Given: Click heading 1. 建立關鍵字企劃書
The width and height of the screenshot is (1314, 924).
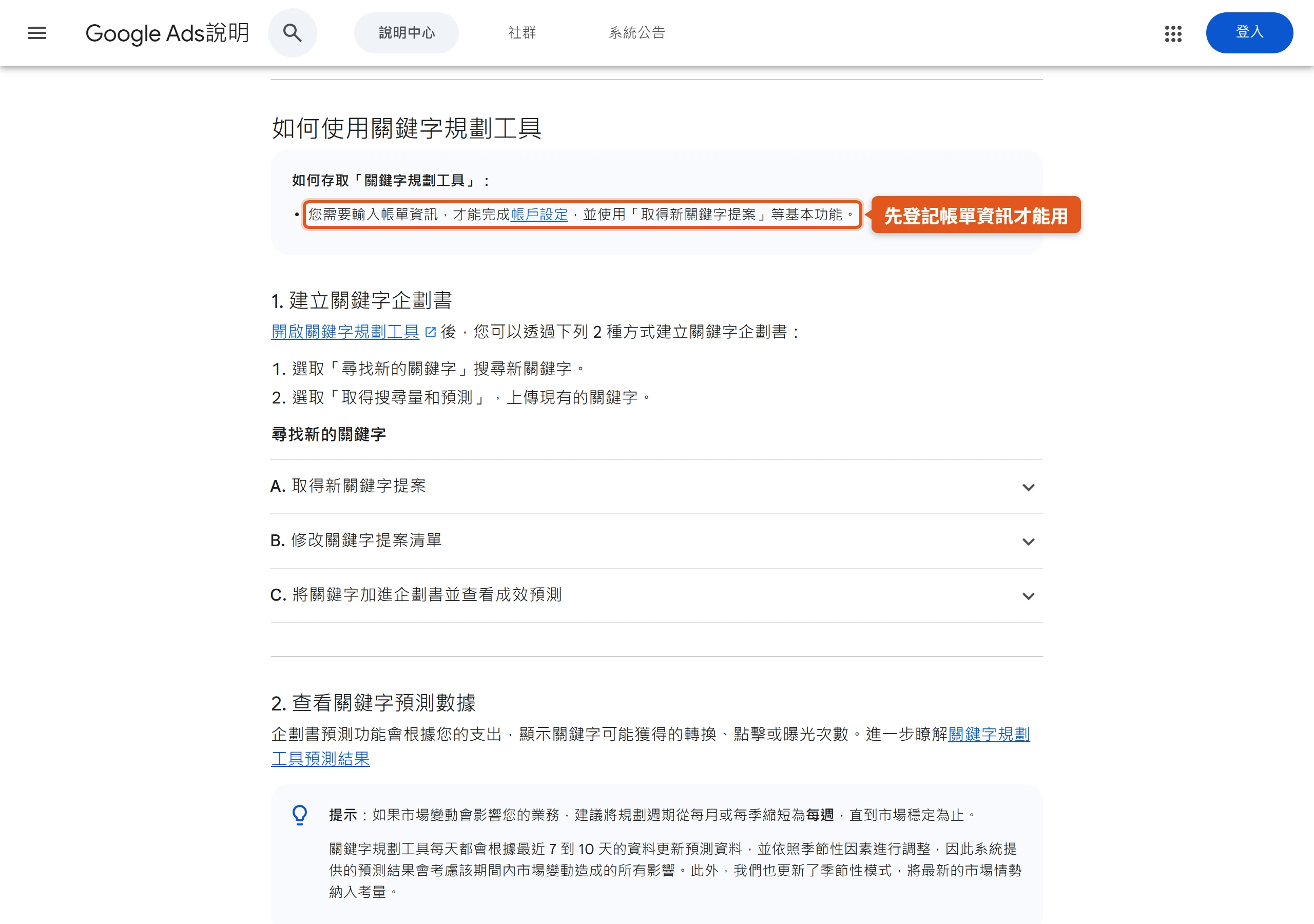Looking at the screenshot, I should tap(362, 301).
